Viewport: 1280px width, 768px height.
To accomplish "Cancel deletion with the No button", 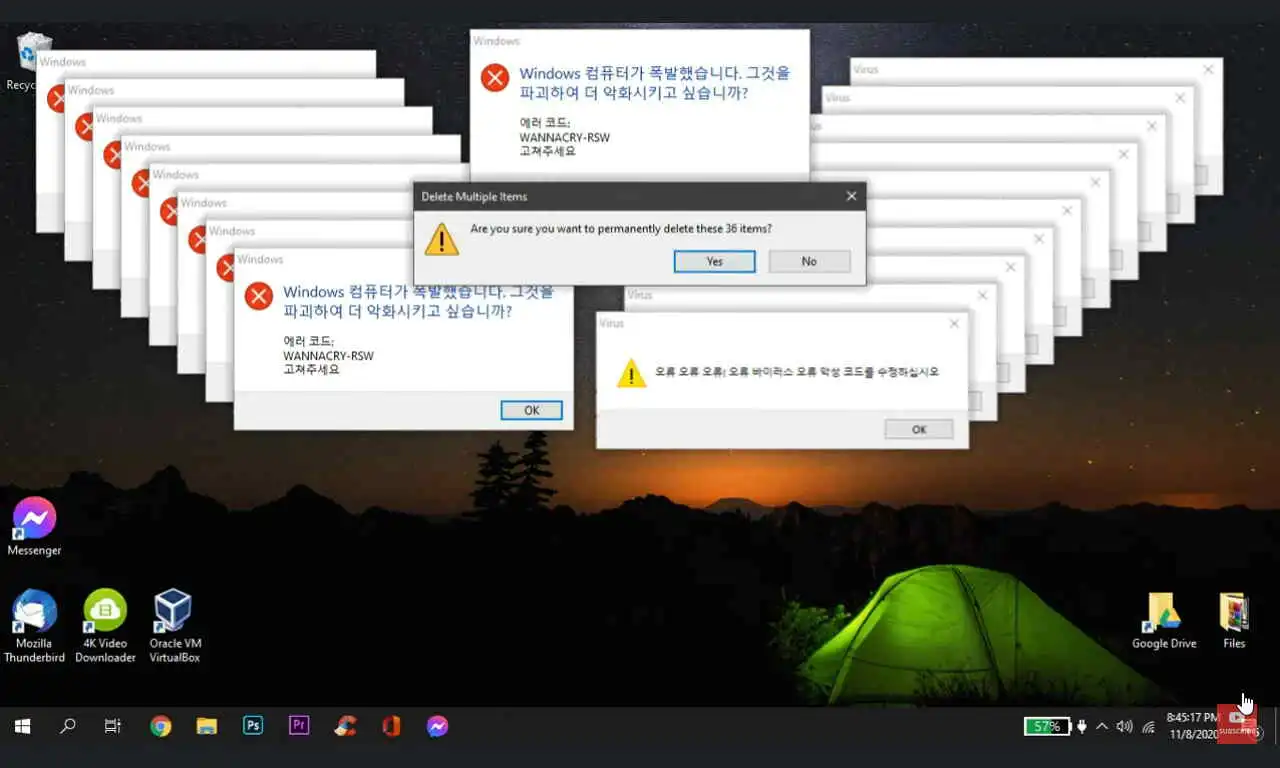I will pyautogui.click(x=809, y=261).
